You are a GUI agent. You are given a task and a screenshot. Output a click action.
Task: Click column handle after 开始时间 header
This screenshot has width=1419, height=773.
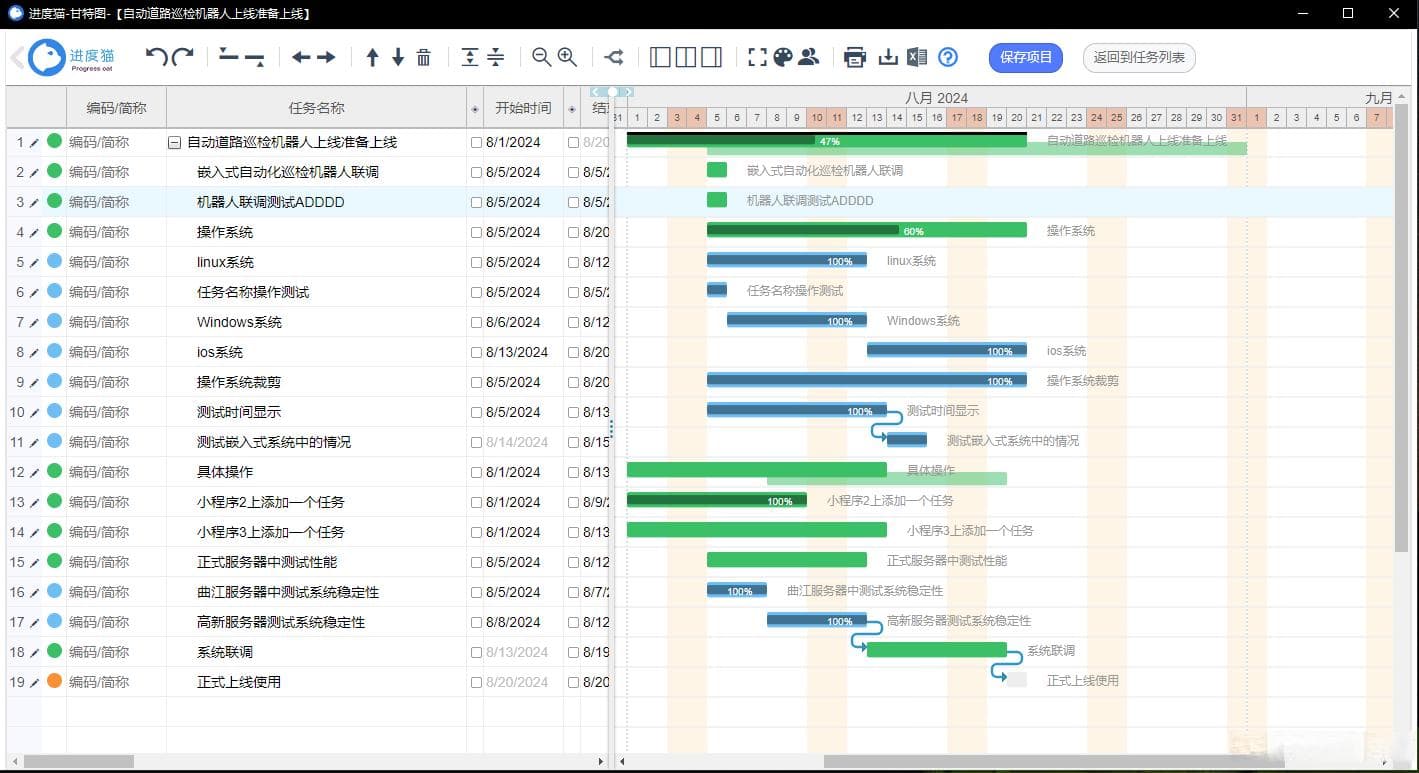[571, 108]
